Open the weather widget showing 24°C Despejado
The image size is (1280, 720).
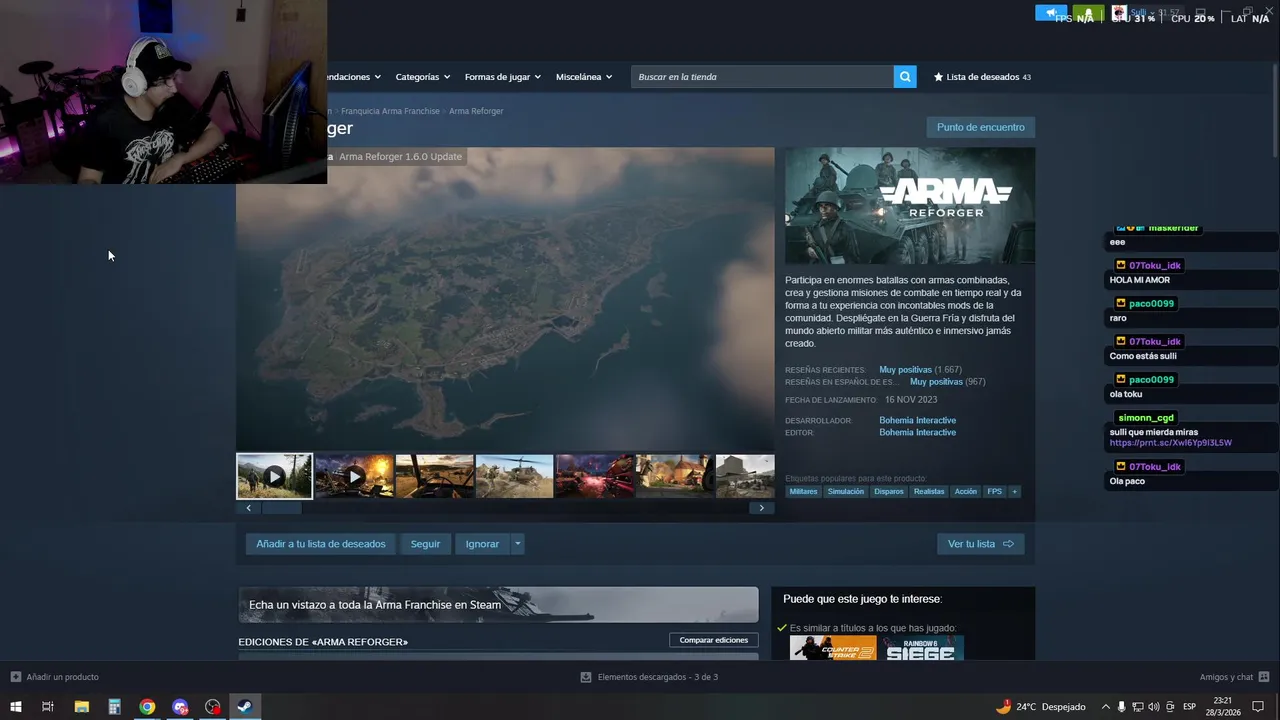1041,707
